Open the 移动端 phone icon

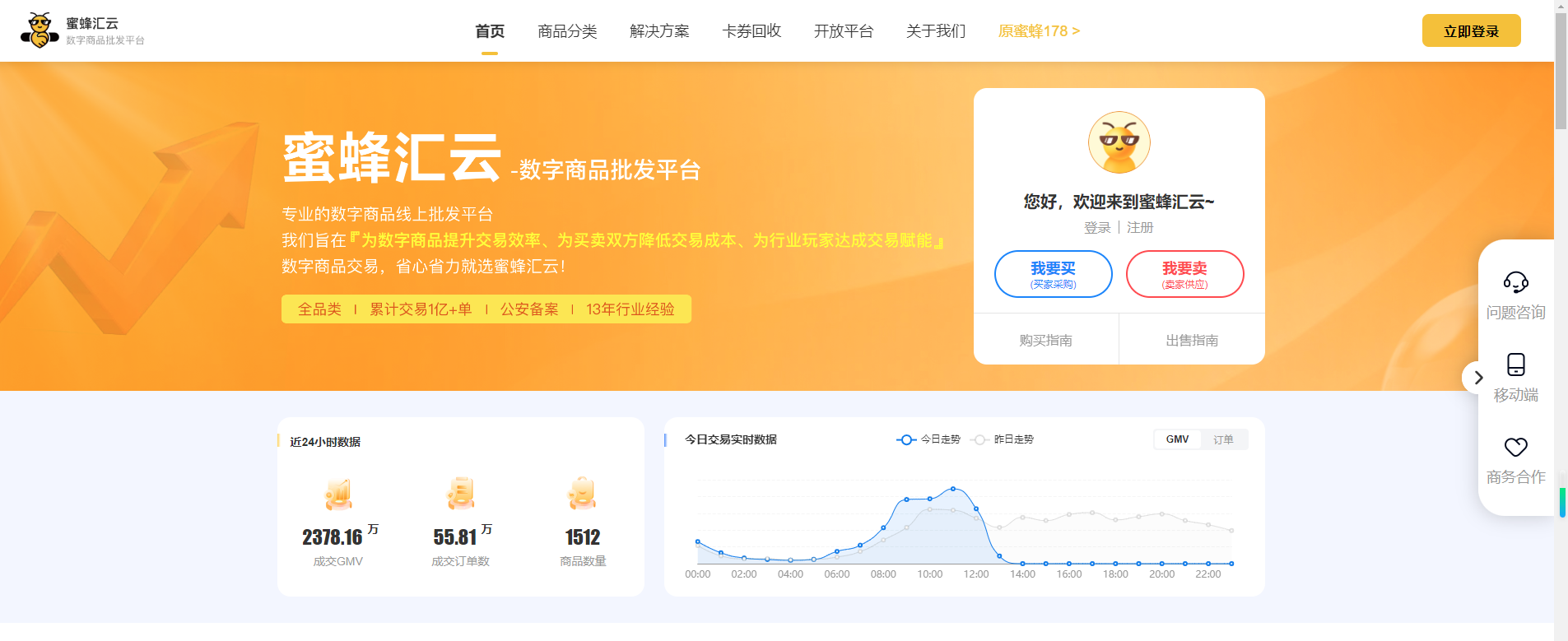coord(1515,365)
